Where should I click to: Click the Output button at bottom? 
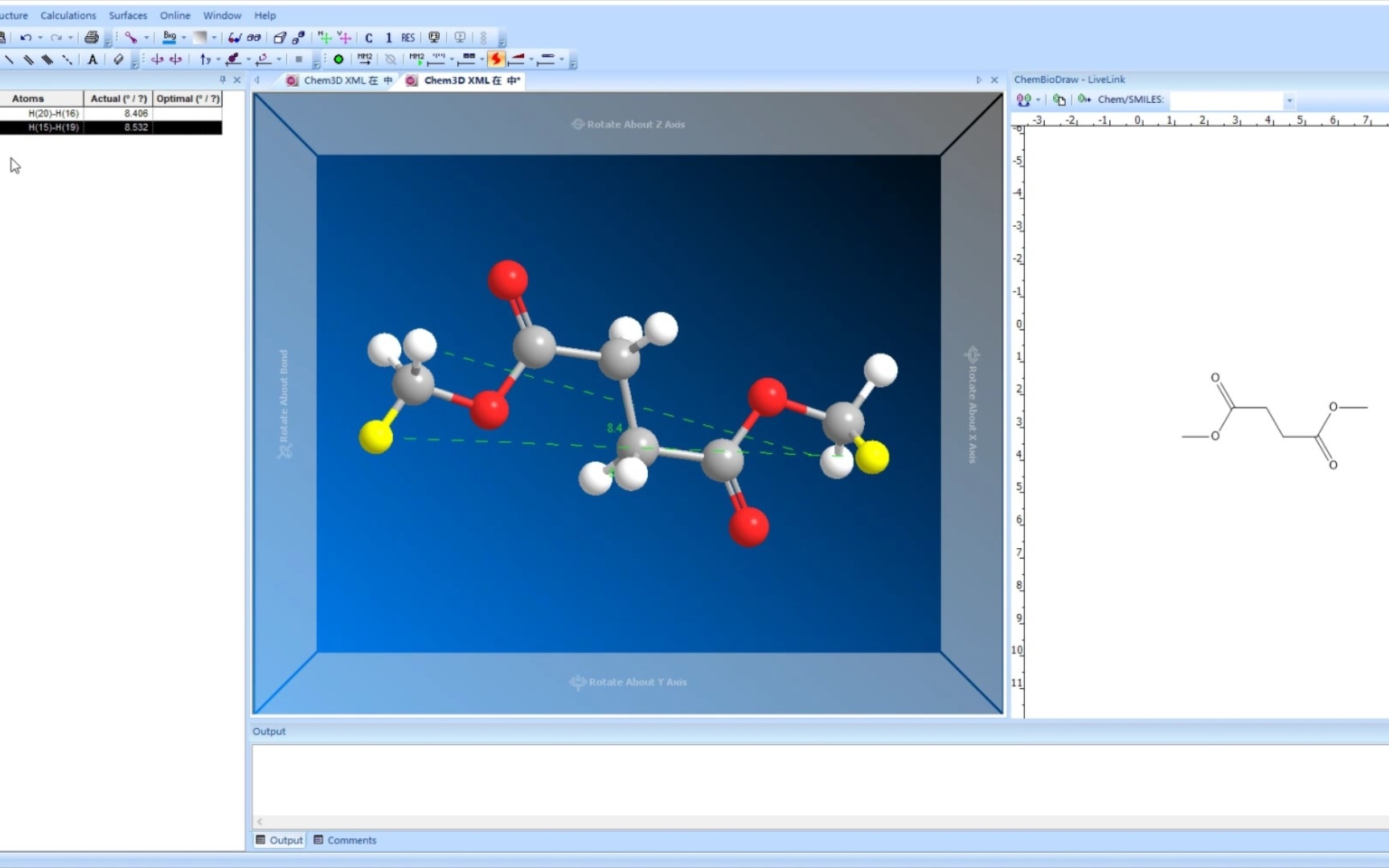tap(279, 840)
